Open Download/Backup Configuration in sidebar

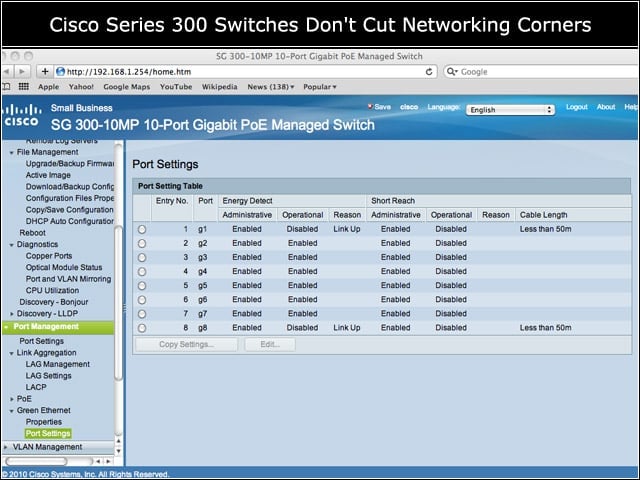coord(70,187)
